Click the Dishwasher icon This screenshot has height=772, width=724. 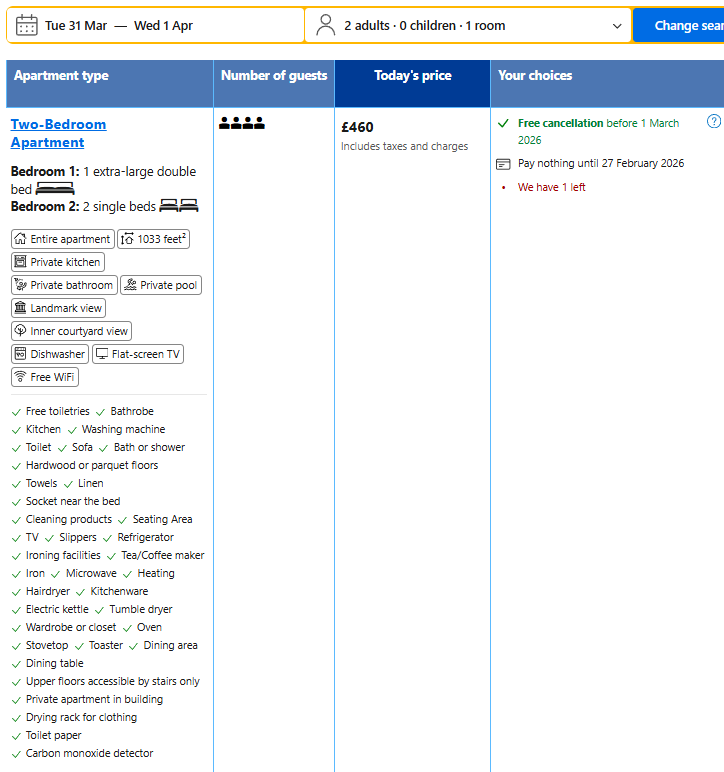20,354
